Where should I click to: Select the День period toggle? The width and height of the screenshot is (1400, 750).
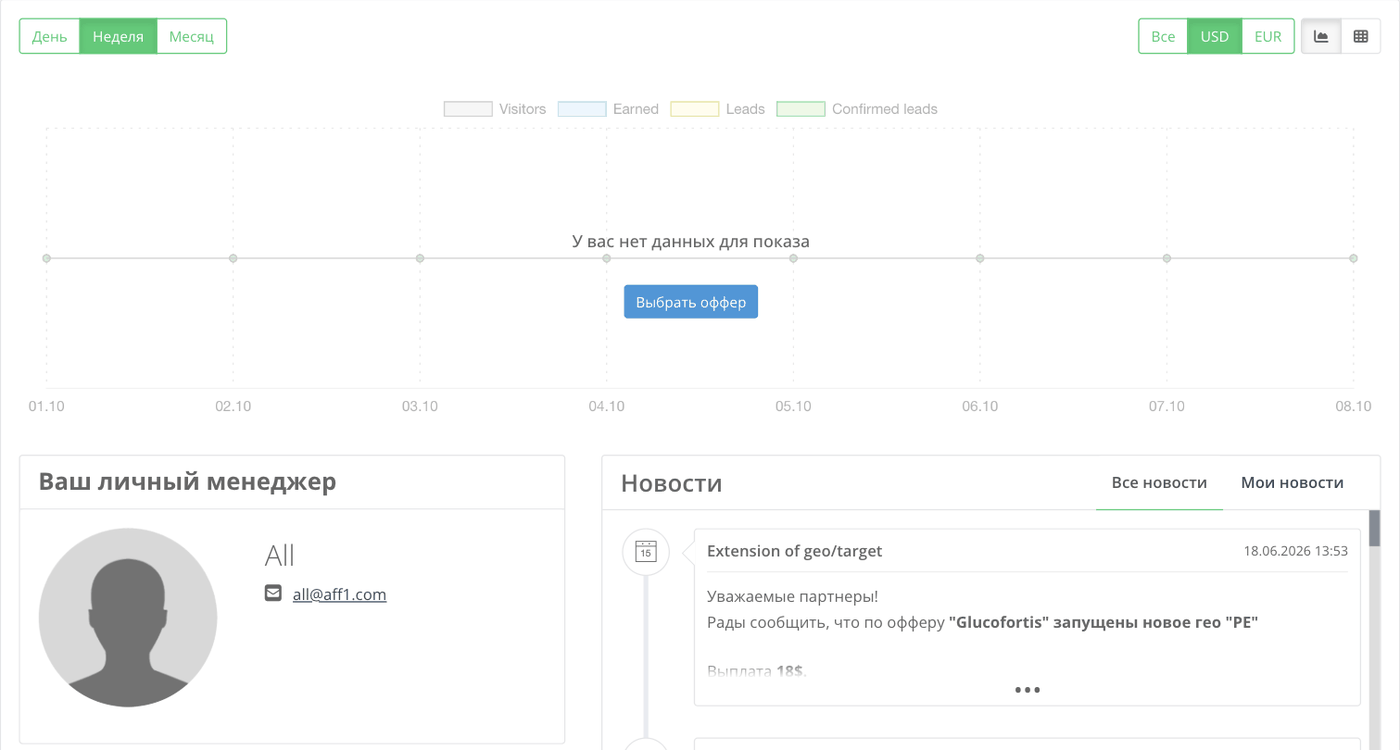pos(49,36)
